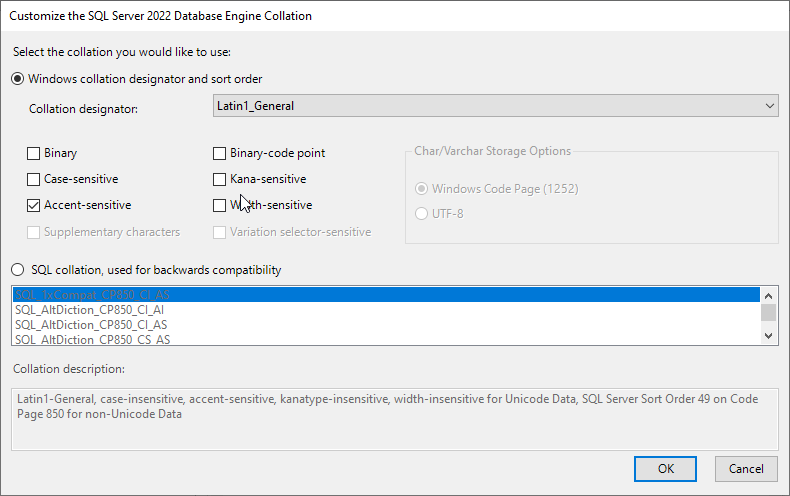Select Windows collation designator and sort order
The height and width of the screenshot is (496, 790).
click(18, 79)
